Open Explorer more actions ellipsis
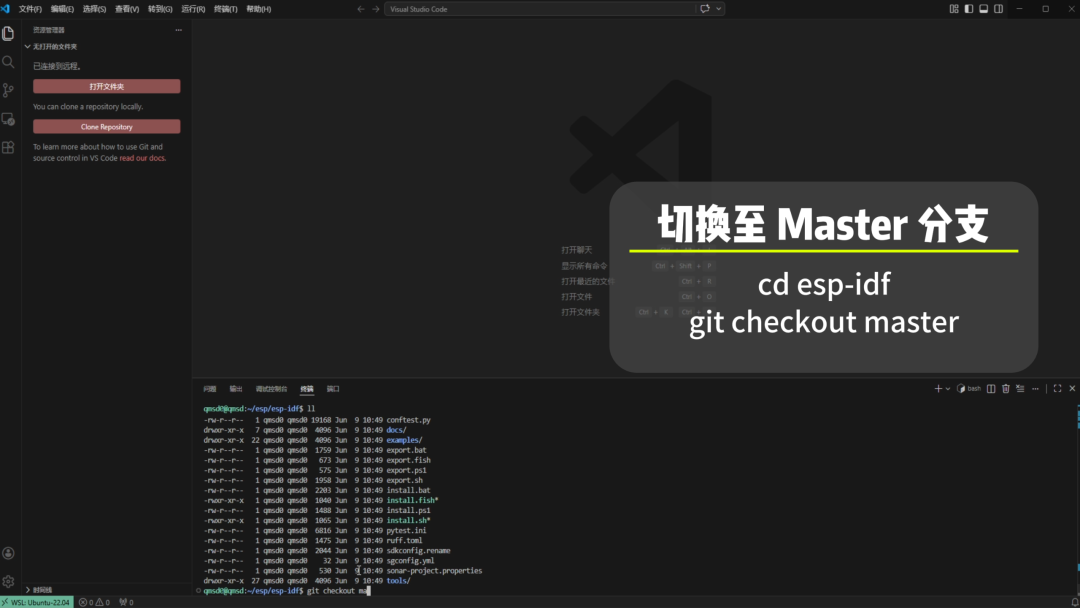This screenshot has width=1080, height=608. (x=178, y=30)
